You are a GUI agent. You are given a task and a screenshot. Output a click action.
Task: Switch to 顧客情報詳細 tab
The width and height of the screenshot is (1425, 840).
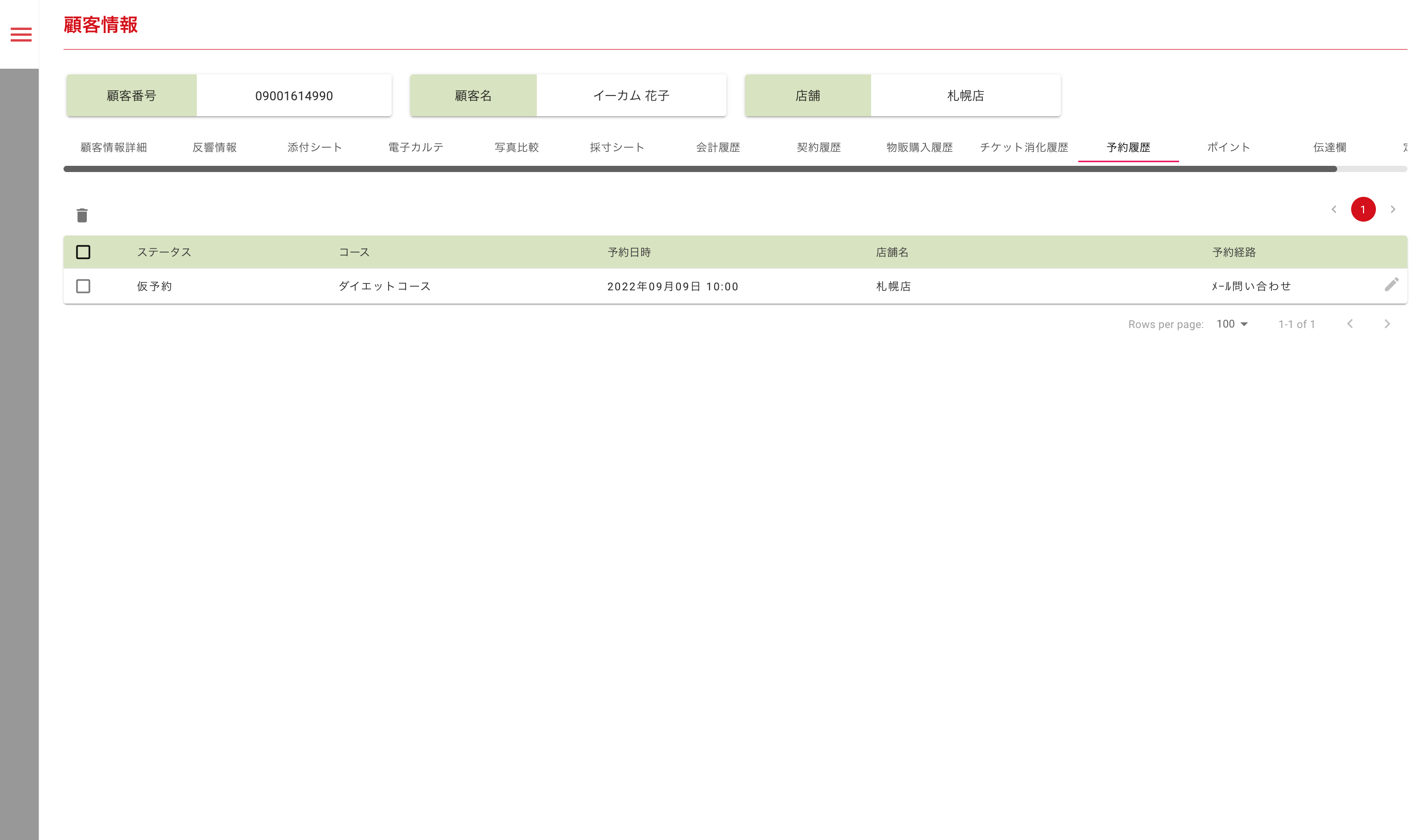click(x=114, y=147)
